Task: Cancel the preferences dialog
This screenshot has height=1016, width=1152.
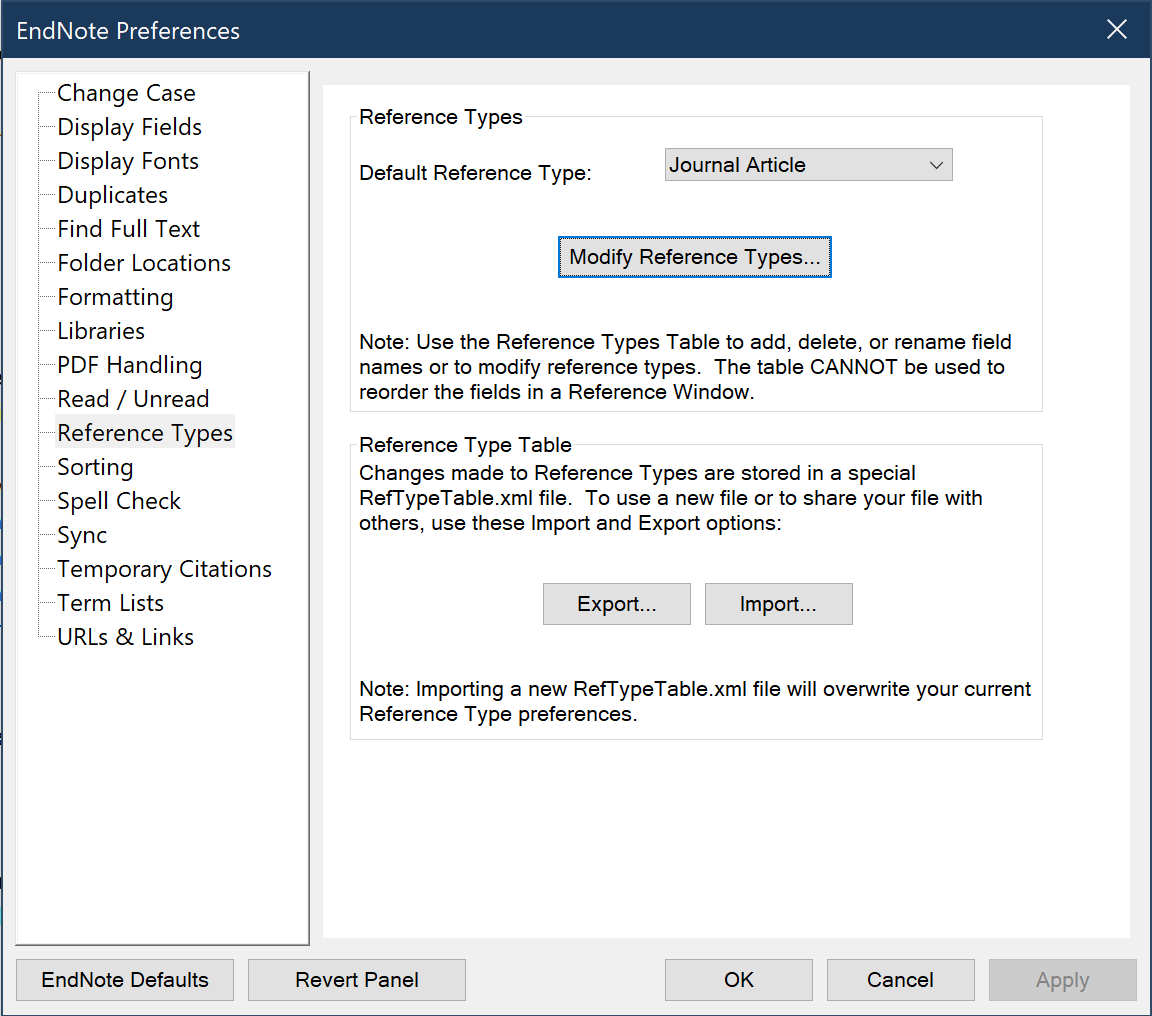Action: click(900, 979)
